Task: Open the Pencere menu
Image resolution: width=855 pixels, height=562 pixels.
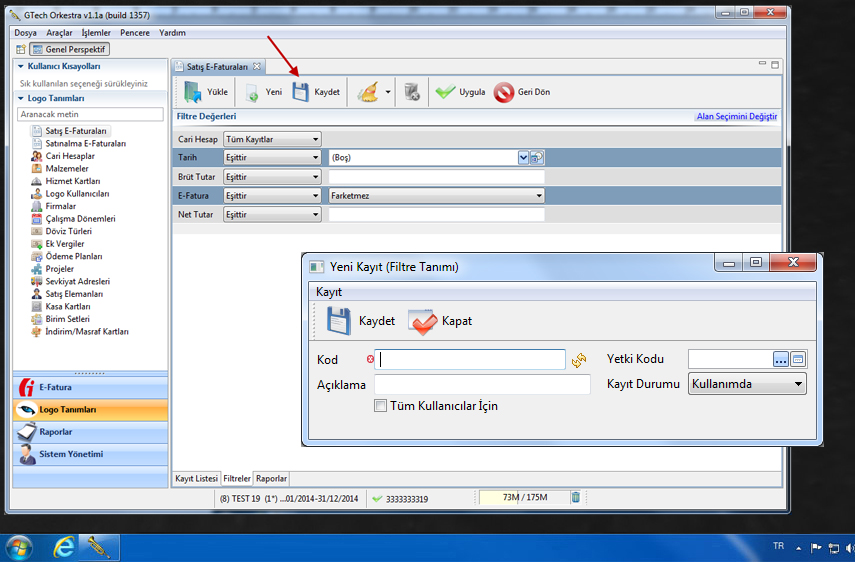Action: point(135,33)
